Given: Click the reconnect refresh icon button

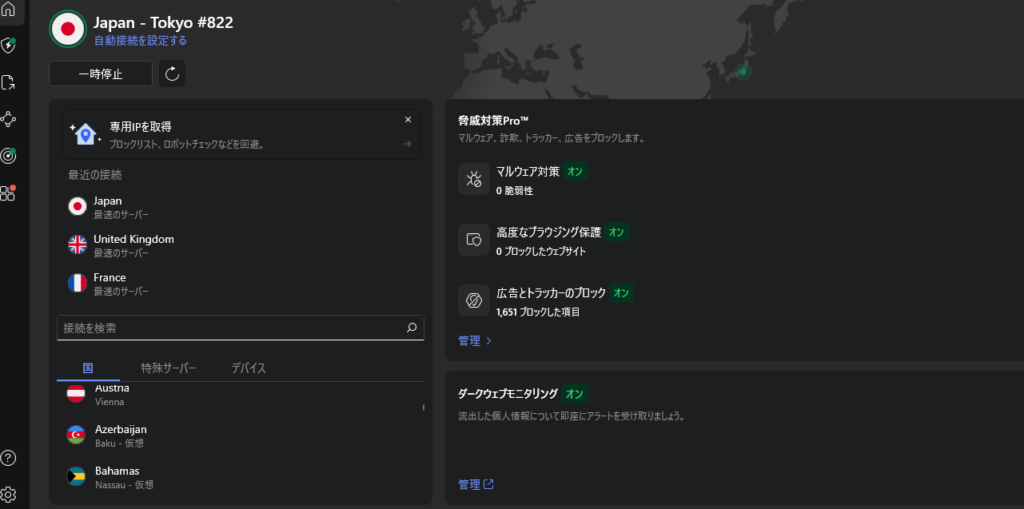Looking at the screenshot, I should coord(172,74).
